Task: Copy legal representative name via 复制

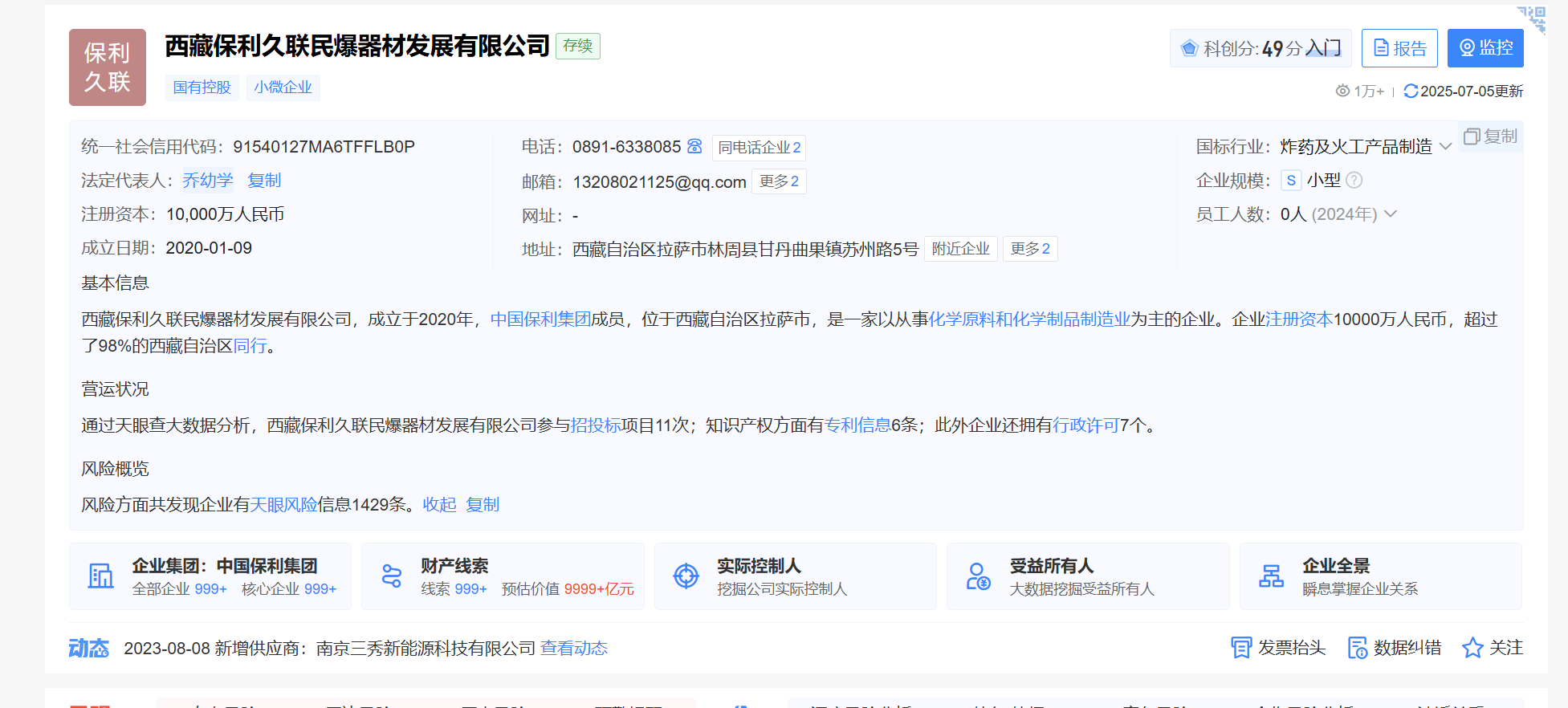Action: point(264,181)
